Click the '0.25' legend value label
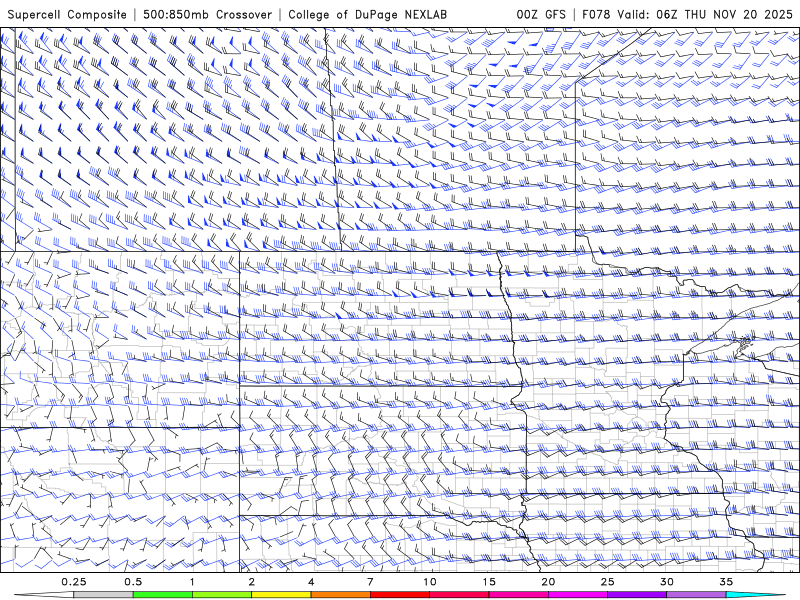 tap(73, 582)
